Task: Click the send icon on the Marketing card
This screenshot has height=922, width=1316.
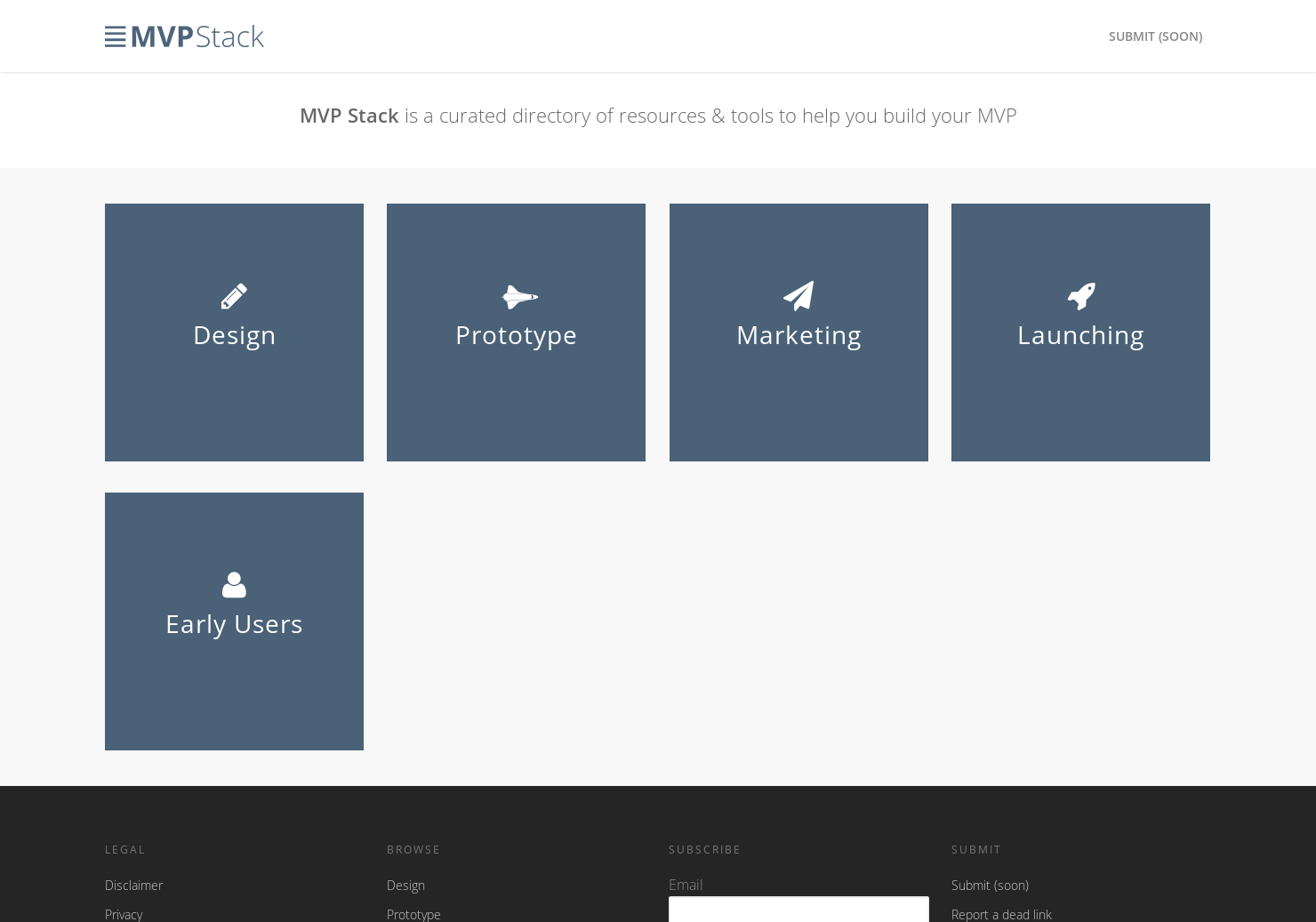Action: pos(798,296)
